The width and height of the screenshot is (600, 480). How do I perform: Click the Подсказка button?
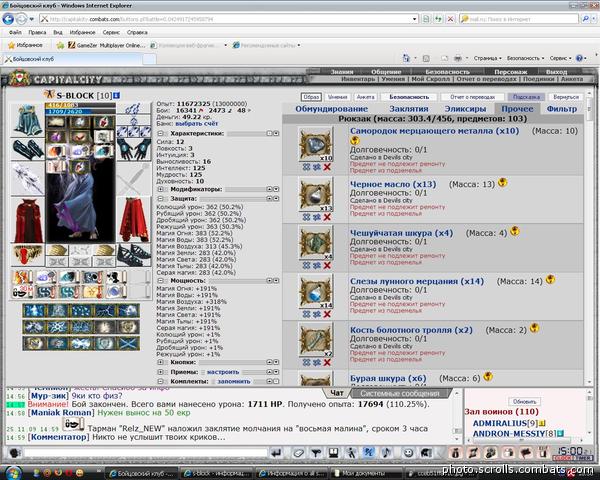click(526, 97)
